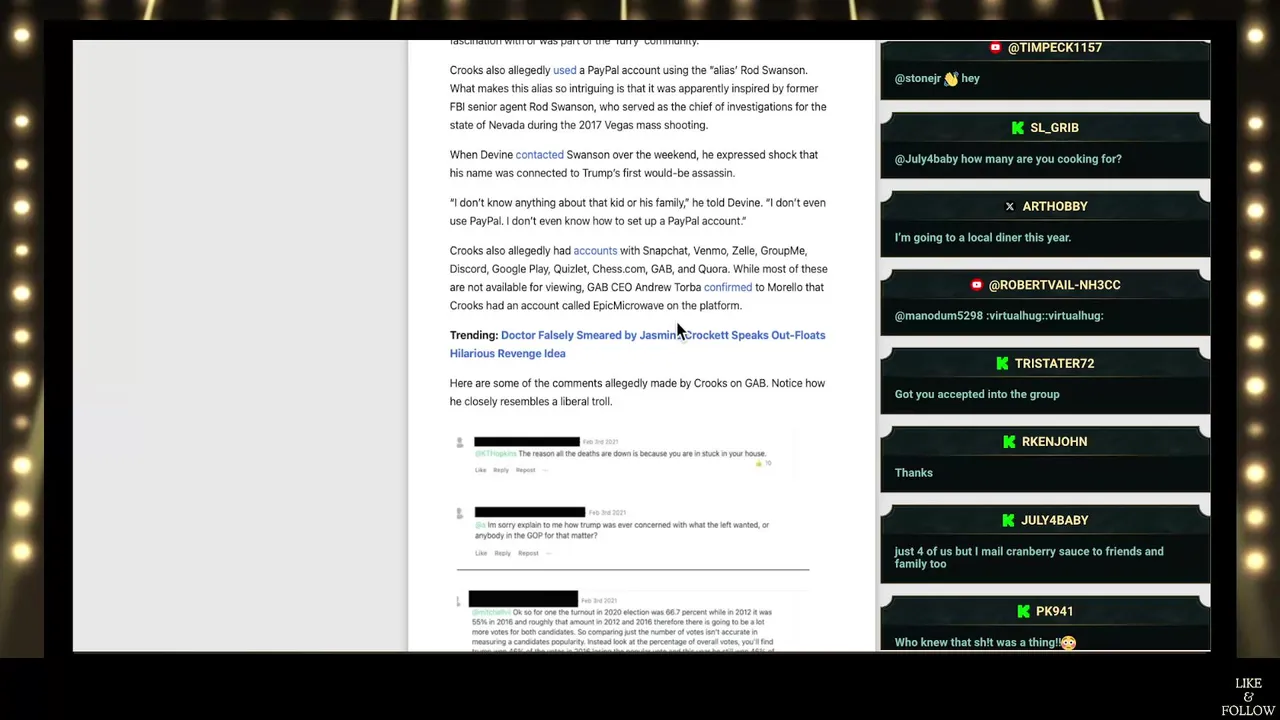Click Repost under the 'Im sorry explain' comment

[528, 553]
